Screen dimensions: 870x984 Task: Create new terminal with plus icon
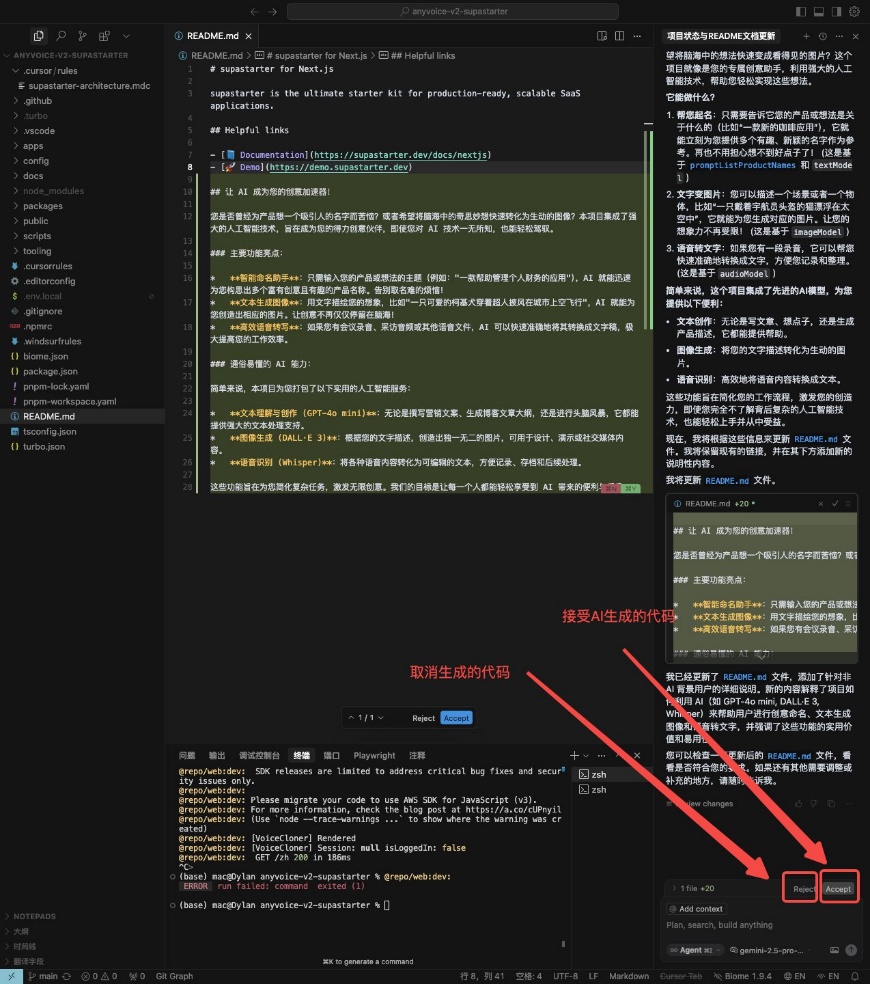coord(574,755)
